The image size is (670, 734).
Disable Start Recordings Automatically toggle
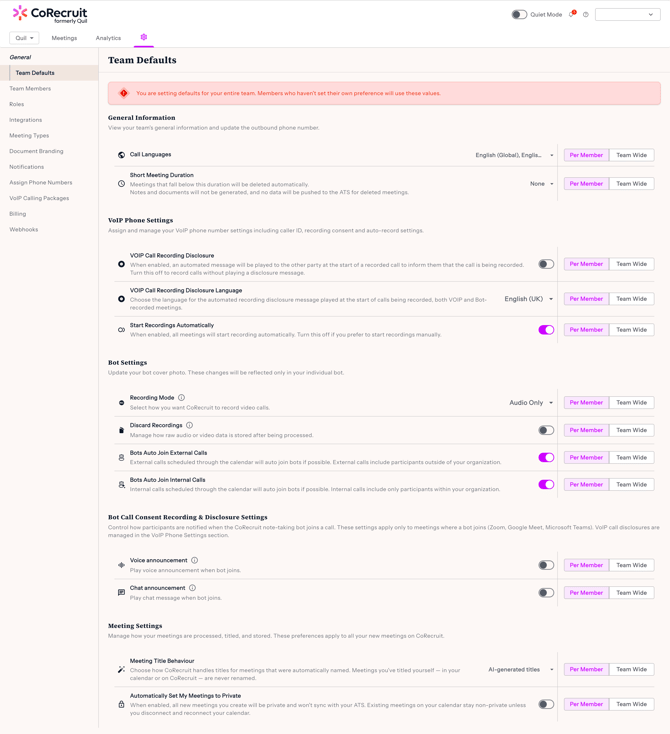coord(546,330)
